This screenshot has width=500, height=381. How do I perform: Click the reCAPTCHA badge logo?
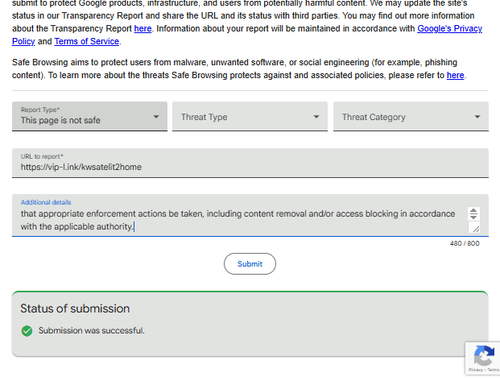484,356
